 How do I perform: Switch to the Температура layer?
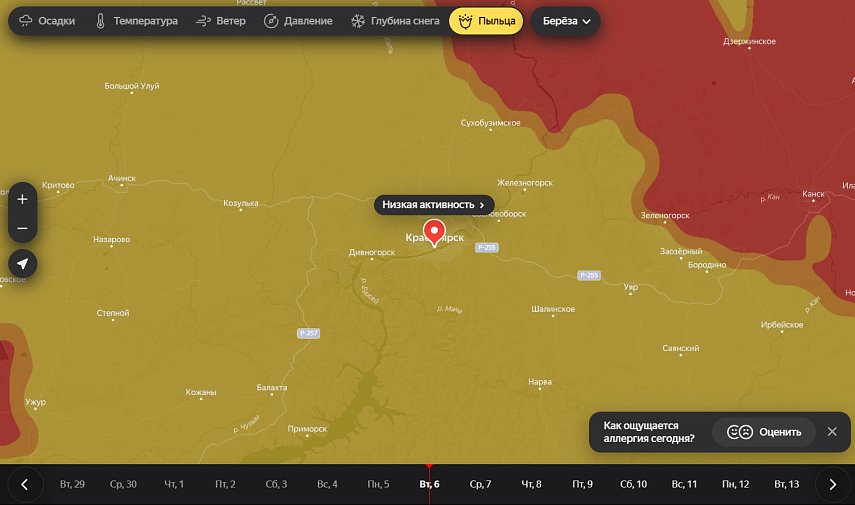tap(136, 21)
